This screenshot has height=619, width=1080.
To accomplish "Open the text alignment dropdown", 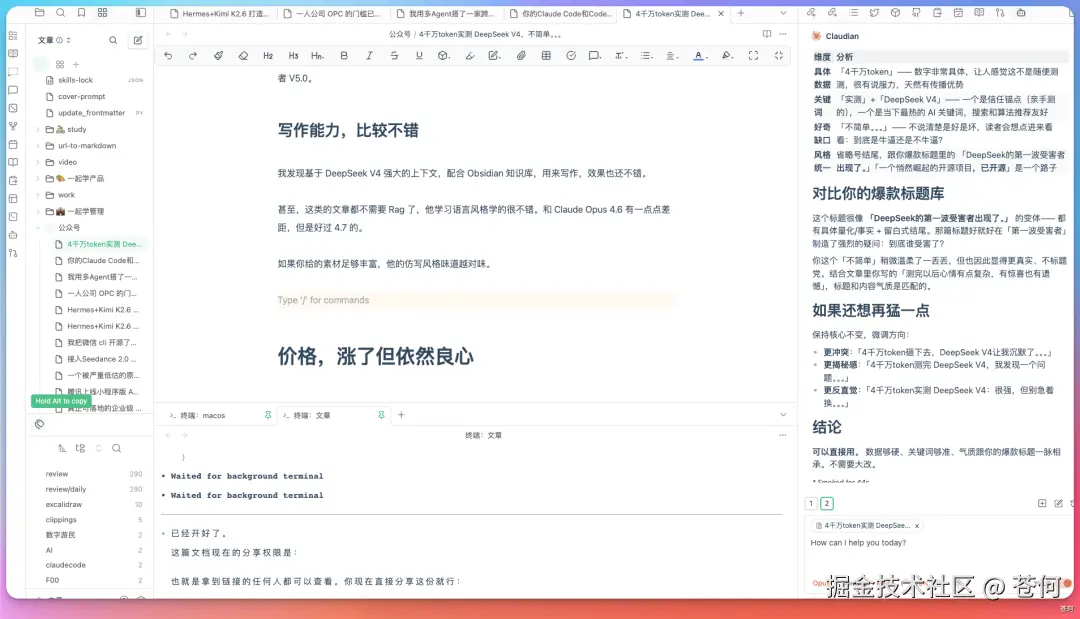I will [x=671, y=56].
